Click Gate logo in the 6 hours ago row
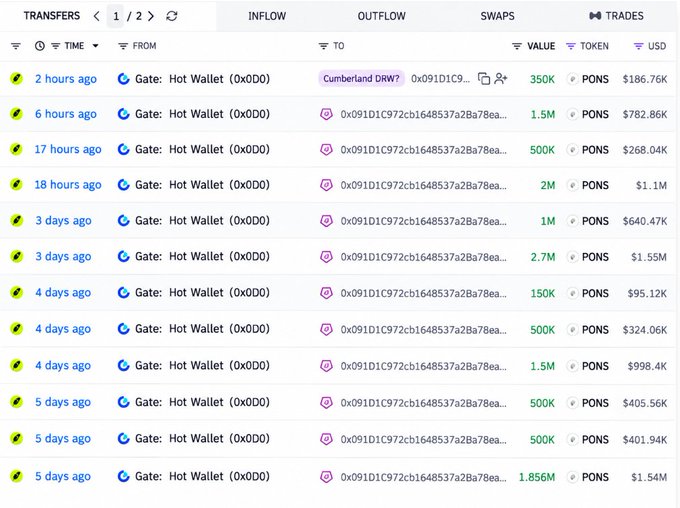 tap(124, 114)
